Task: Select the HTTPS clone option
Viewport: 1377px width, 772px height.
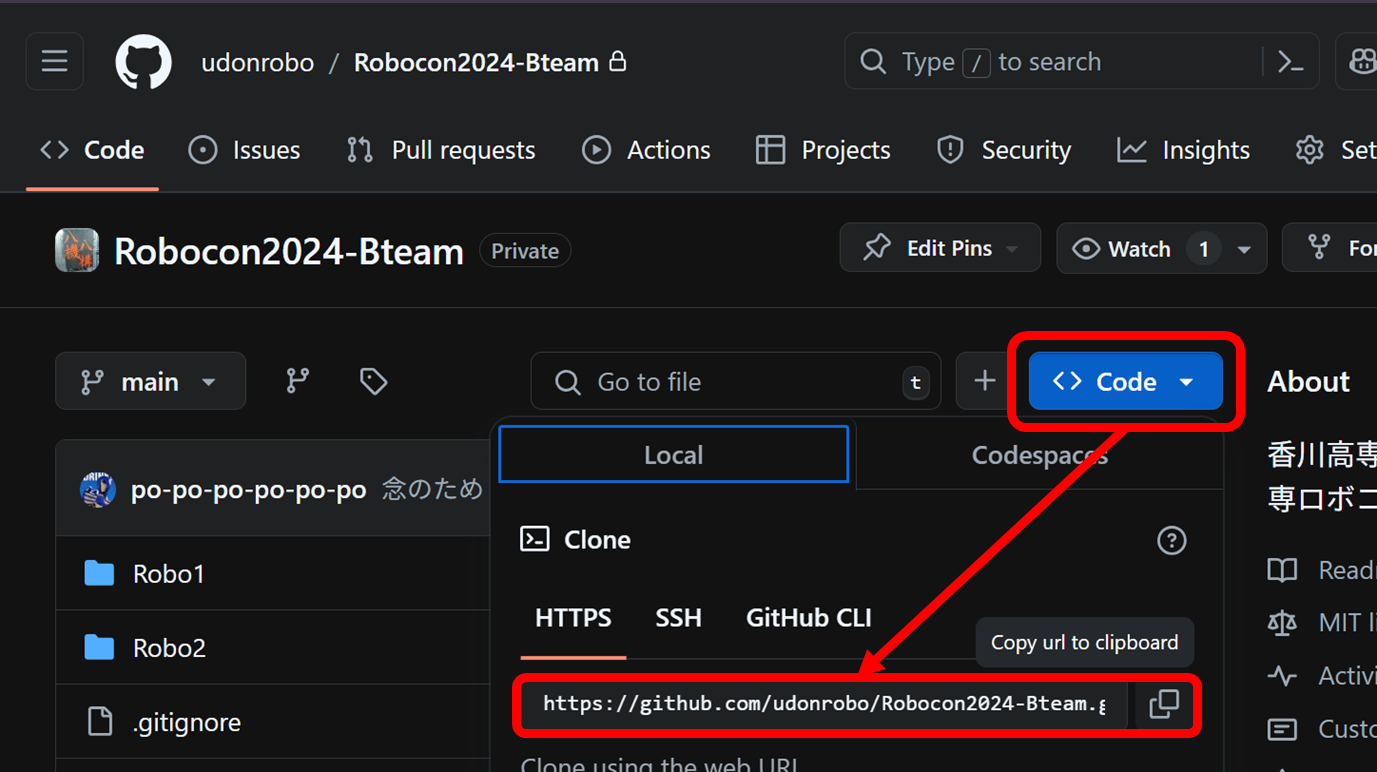Action: pos(573,618)
